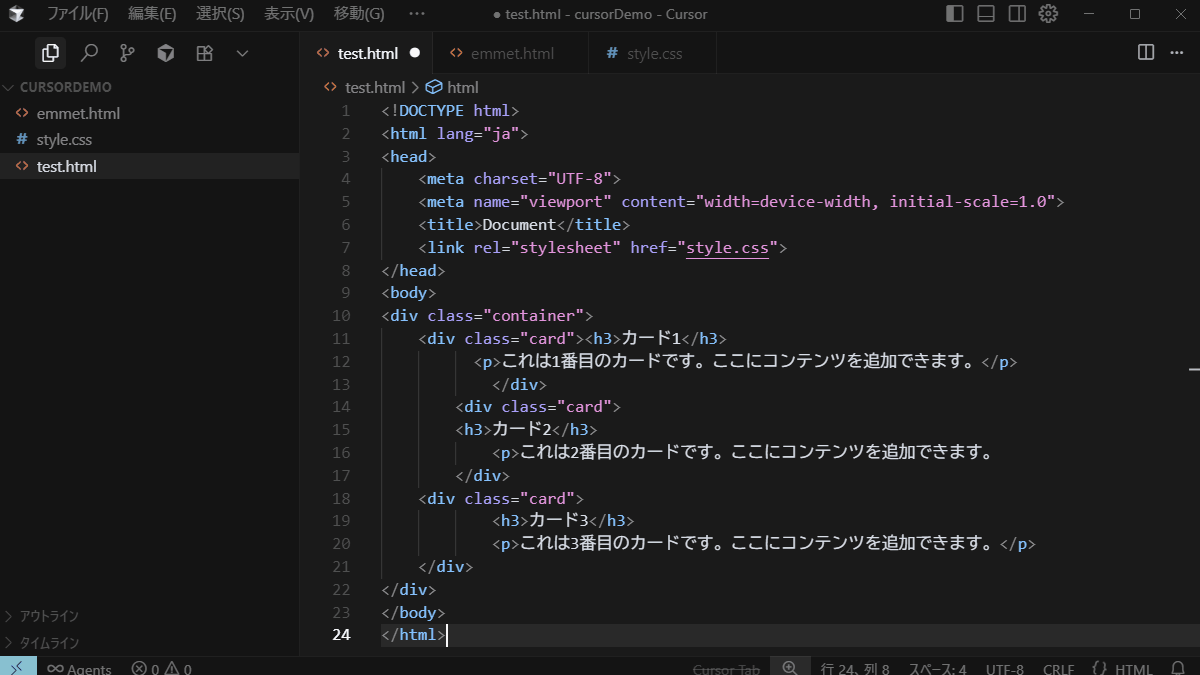Open the ファイル(F) menu

click(77, 14)
